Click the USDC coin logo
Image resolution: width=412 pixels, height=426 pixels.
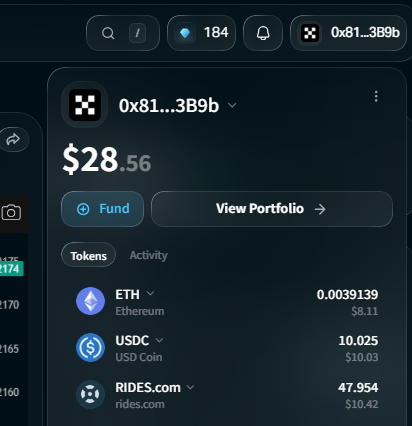(x=90, y=348)
